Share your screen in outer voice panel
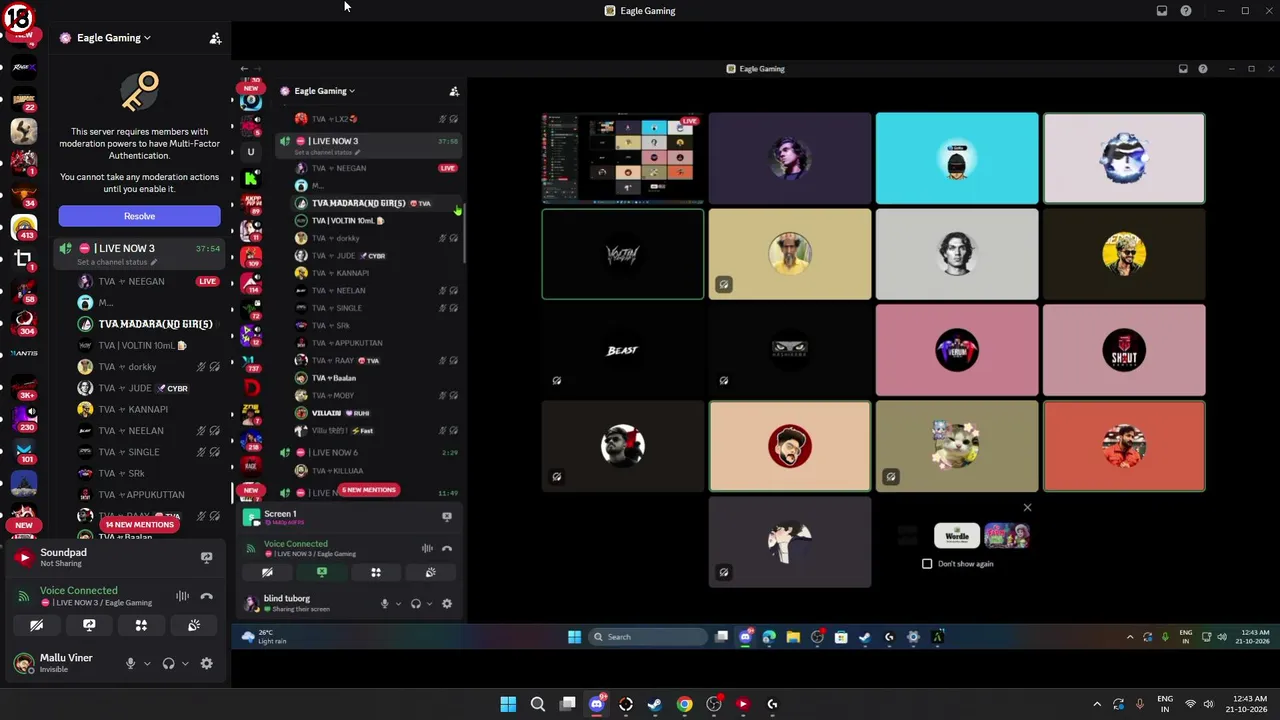The image size is (1280, 720). (89, 625)
